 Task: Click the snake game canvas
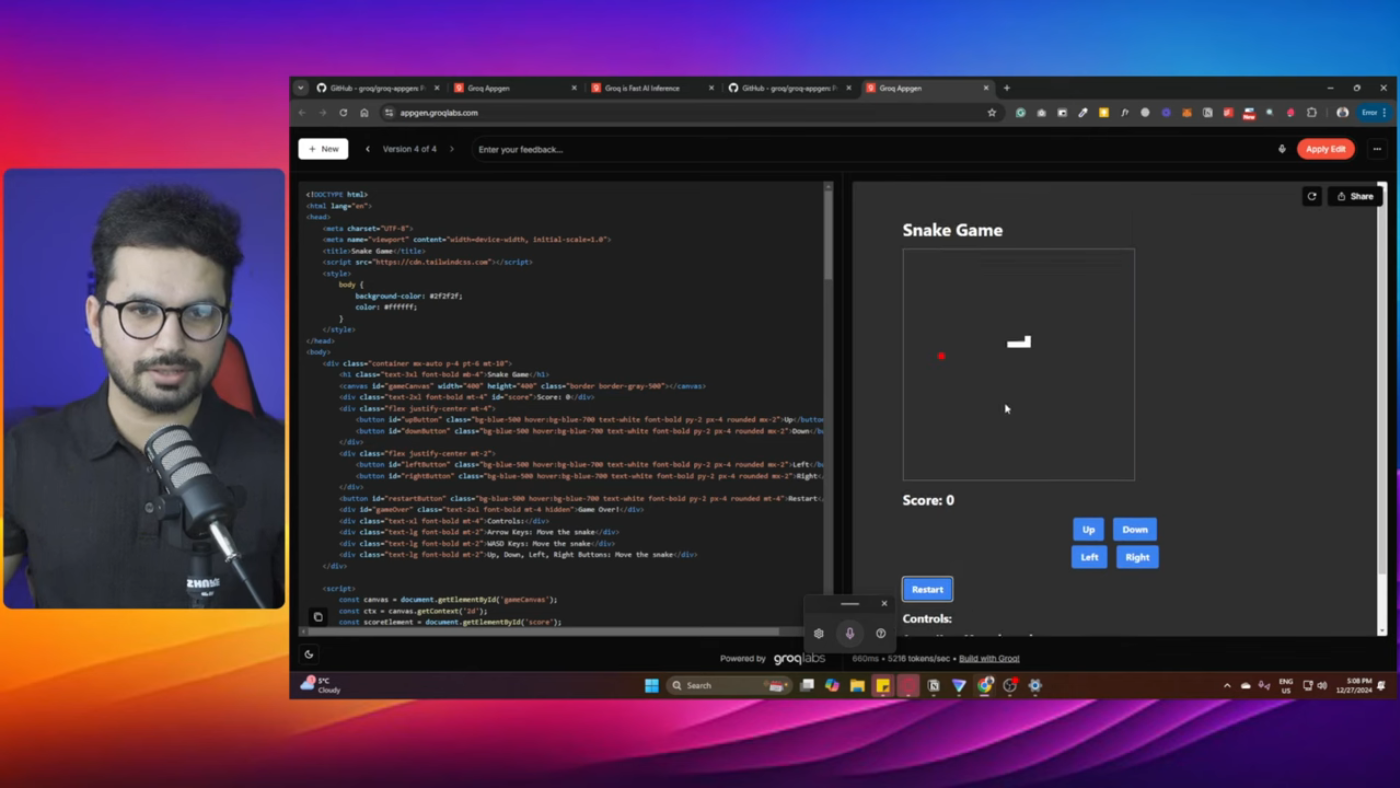(x=1018, y=365)
